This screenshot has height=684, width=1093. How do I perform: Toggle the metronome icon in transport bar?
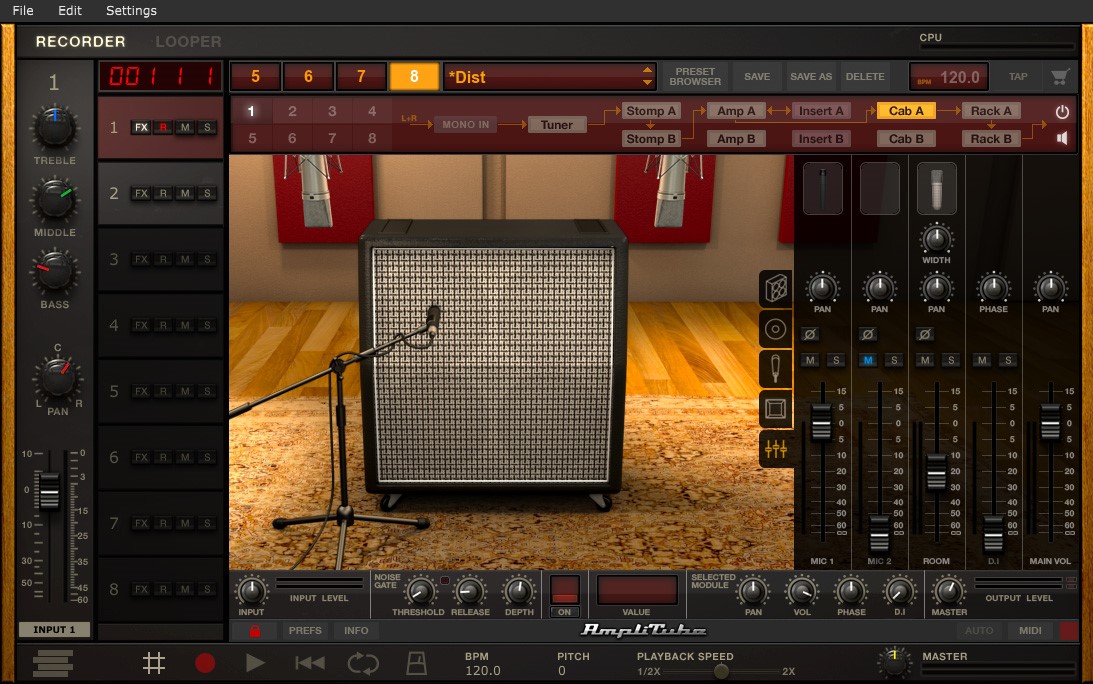416,663
